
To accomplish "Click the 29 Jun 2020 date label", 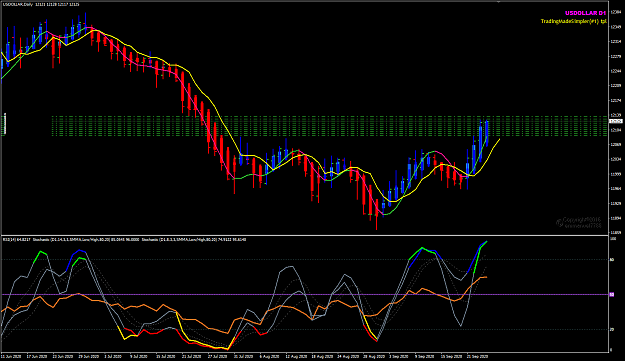I will click(88, 356).
